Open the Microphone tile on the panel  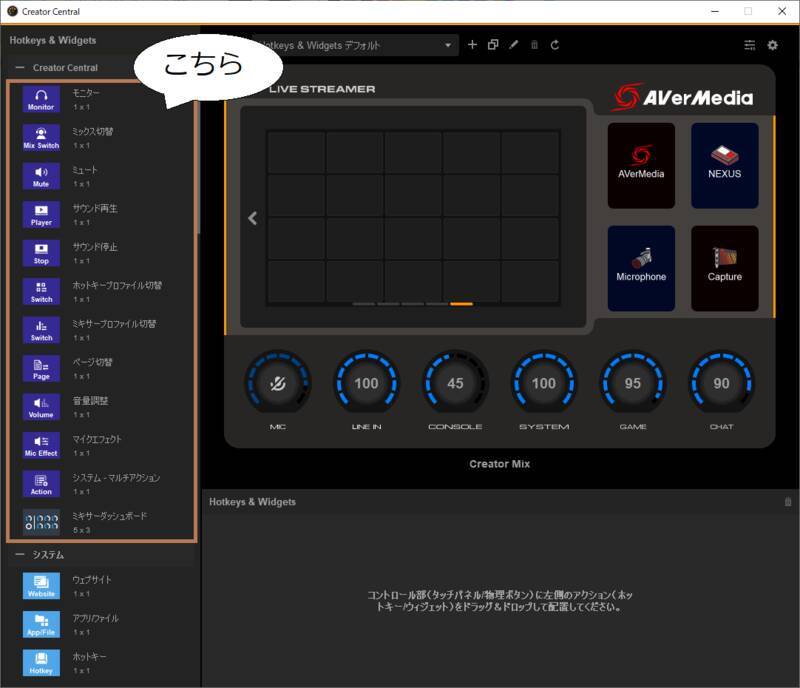pyautogui.click(x=641, y=268)
